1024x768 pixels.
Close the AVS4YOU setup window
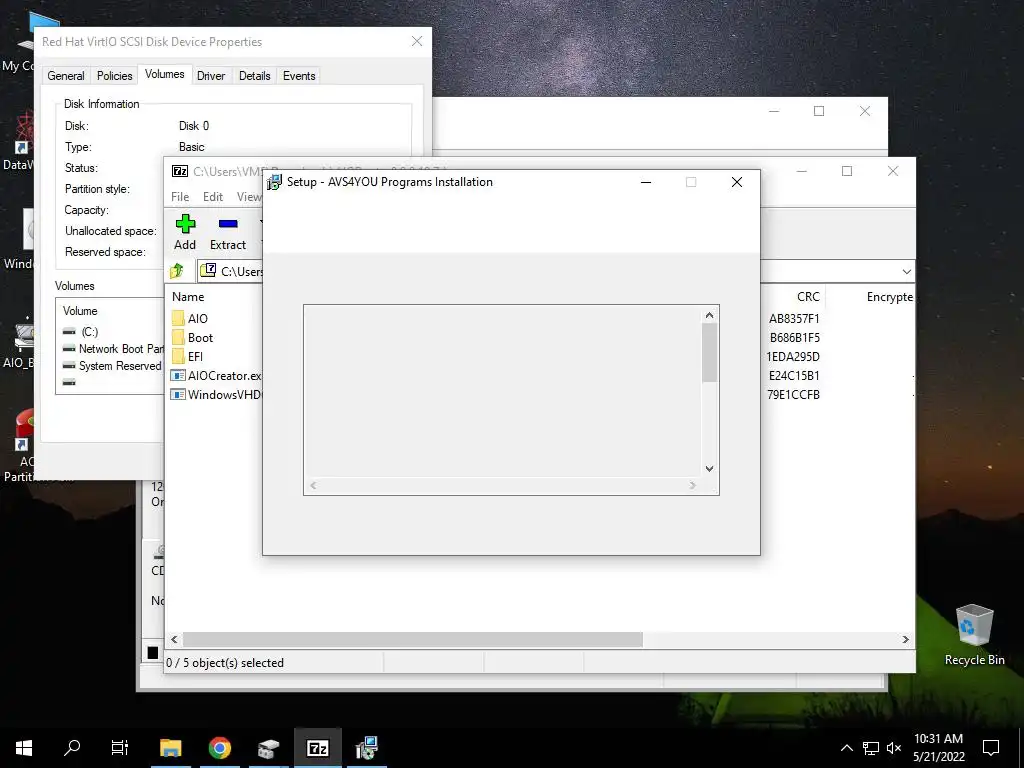pyautogui.click(x=737, y=182)
